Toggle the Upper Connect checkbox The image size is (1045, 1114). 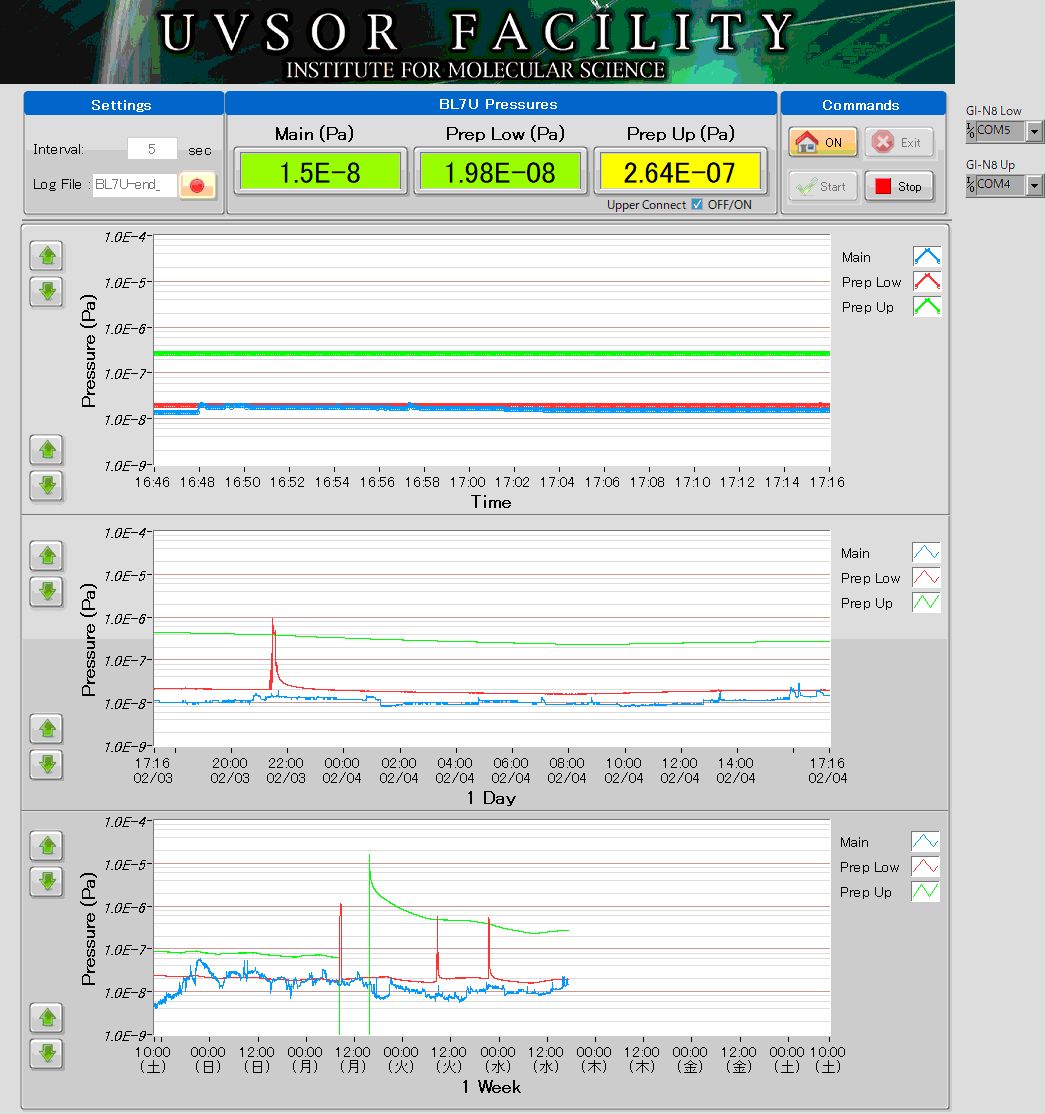click(697, 205)
